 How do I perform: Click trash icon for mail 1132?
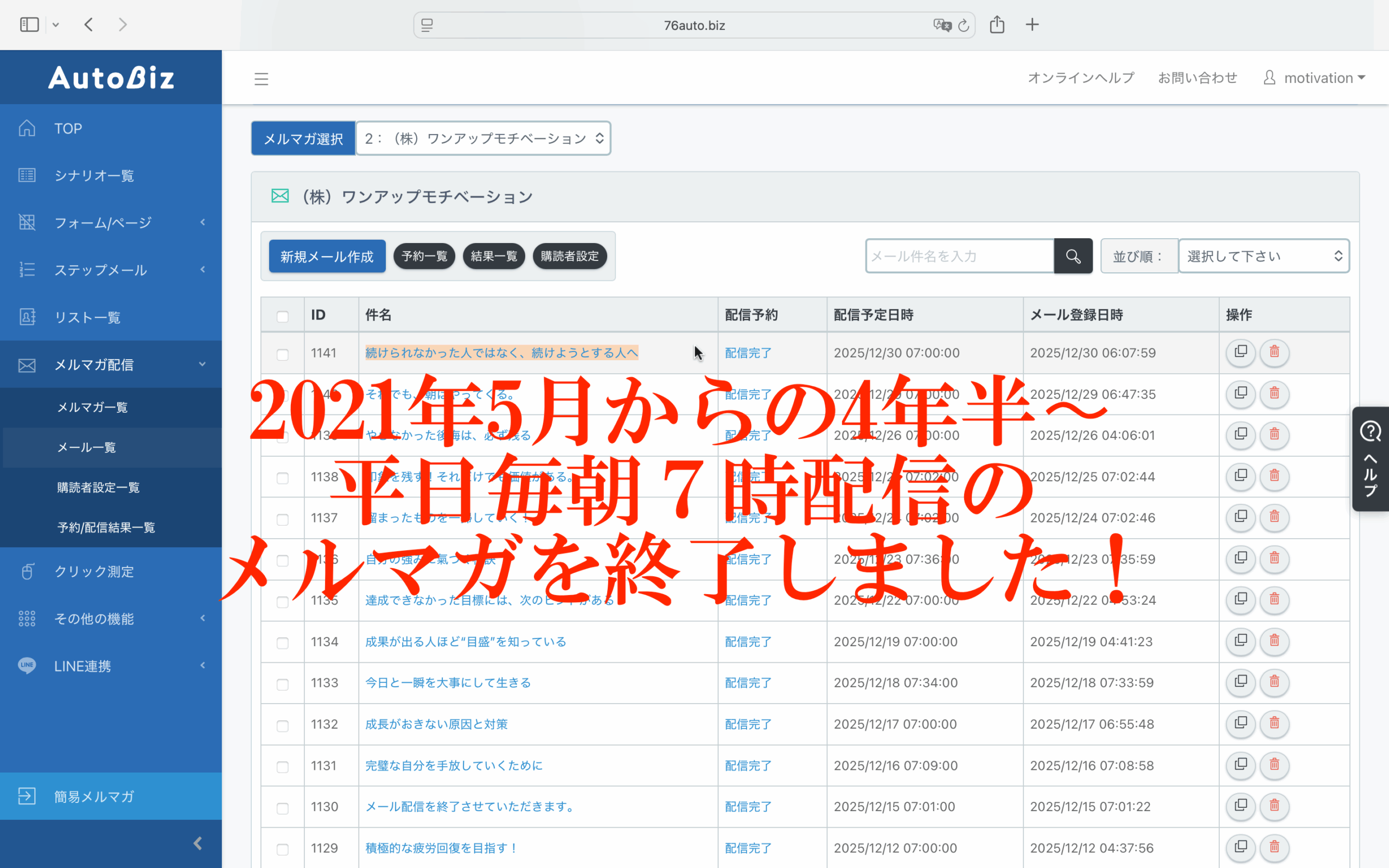click(1273, 723)
